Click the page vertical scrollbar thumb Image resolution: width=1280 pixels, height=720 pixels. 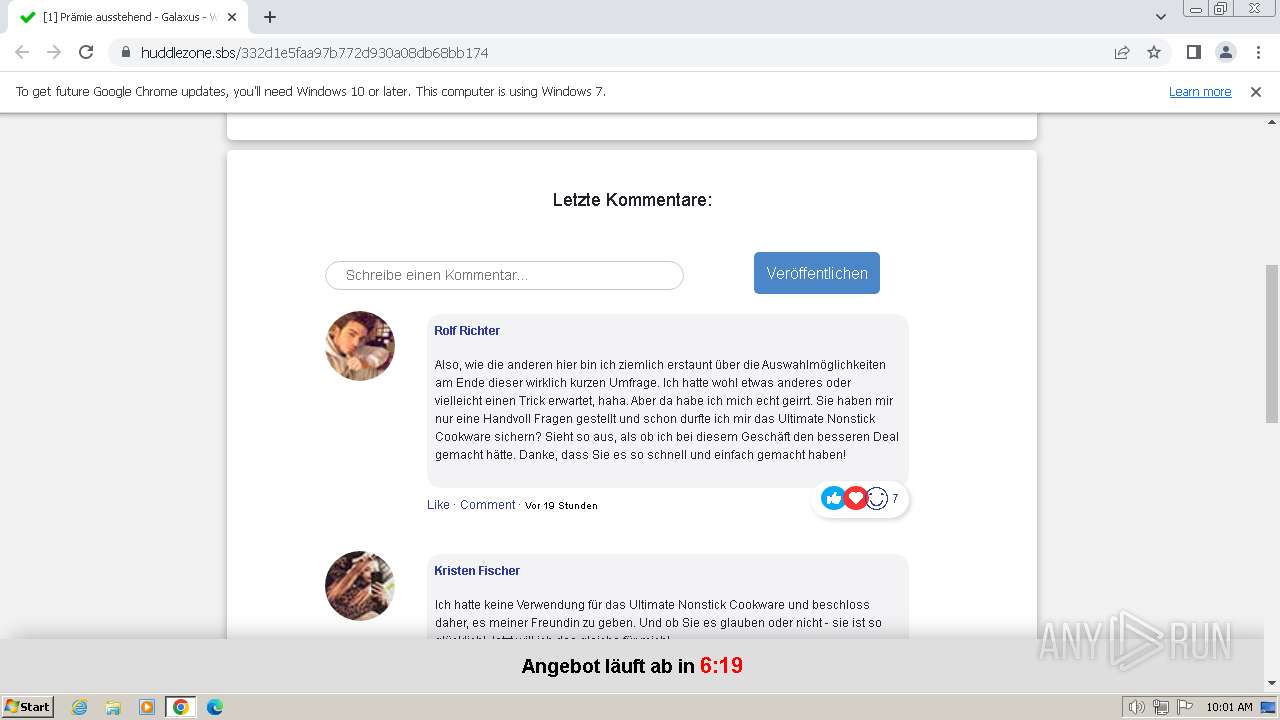[1272, 344]
